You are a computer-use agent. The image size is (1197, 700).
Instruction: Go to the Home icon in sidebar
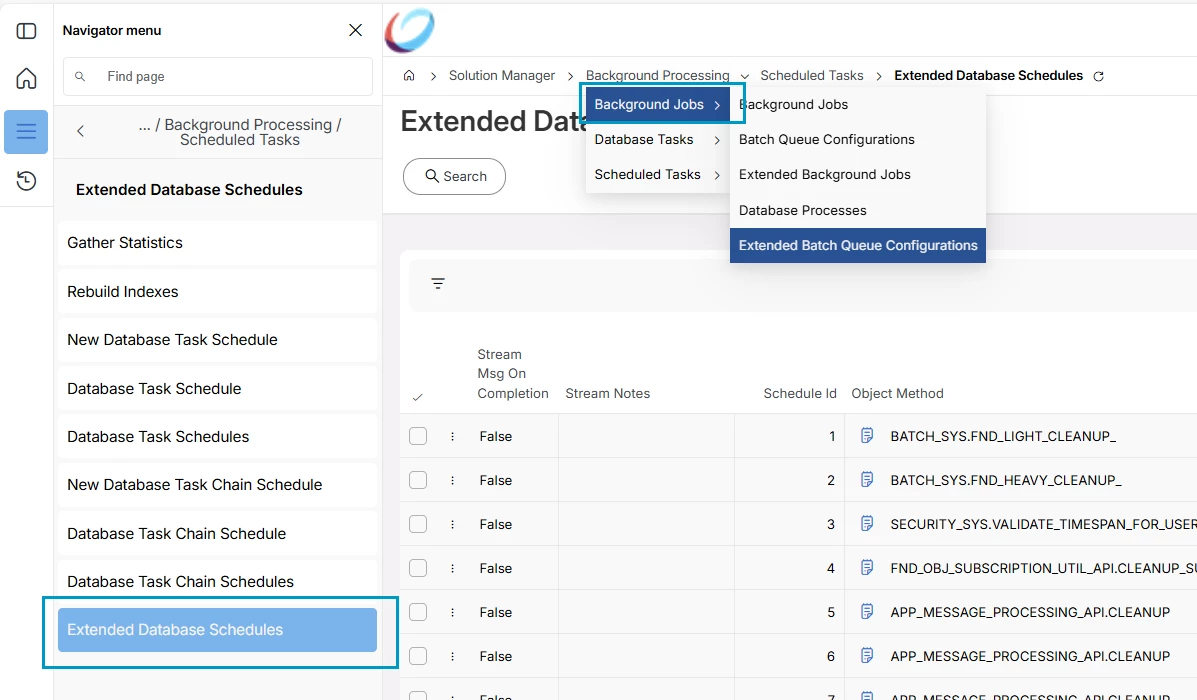pos(26,78)
